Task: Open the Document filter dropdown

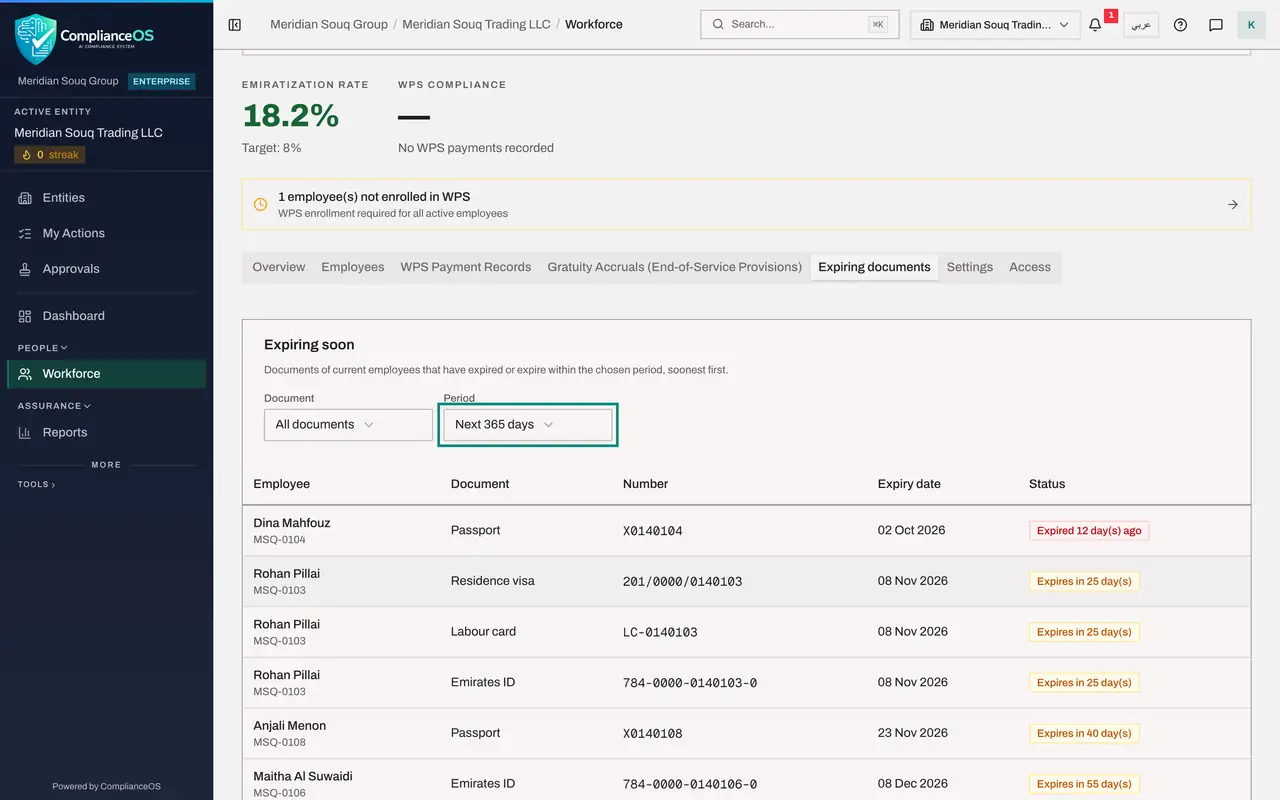Action: tap(348, 424)
